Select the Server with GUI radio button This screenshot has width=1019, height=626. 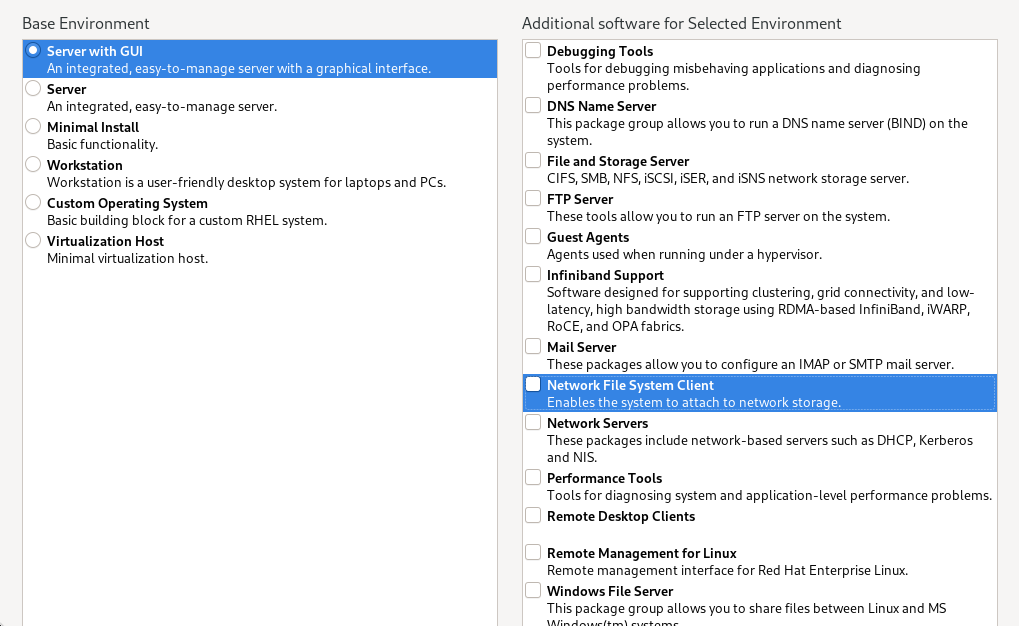click(x=33, y=50)
